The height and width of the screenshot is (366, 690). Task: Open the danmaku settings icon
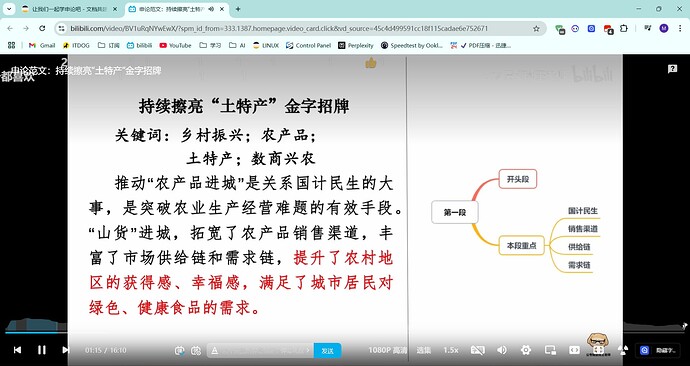196,351
